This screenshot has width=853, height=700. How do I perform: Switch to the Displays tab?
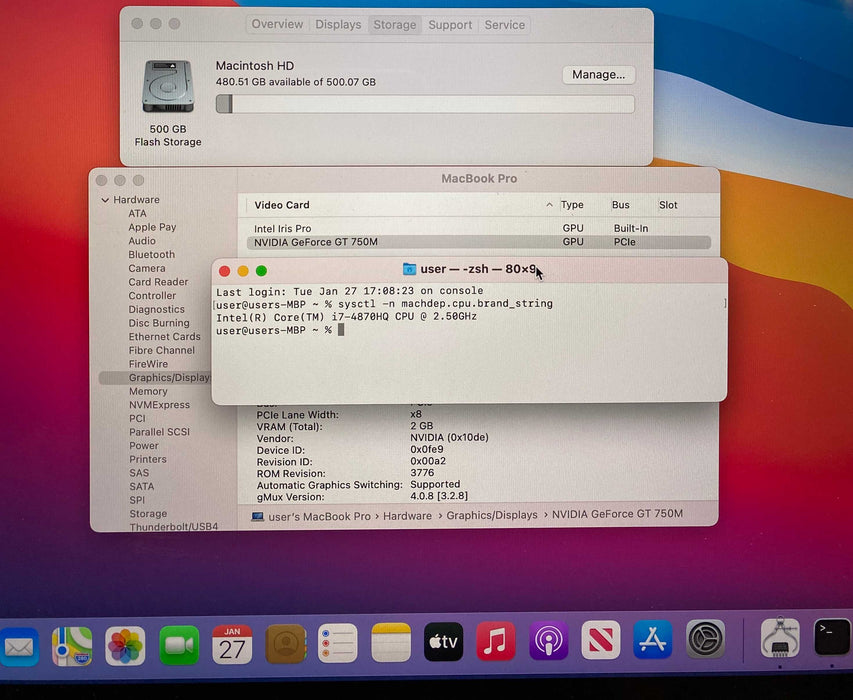[x=338, y=24]
